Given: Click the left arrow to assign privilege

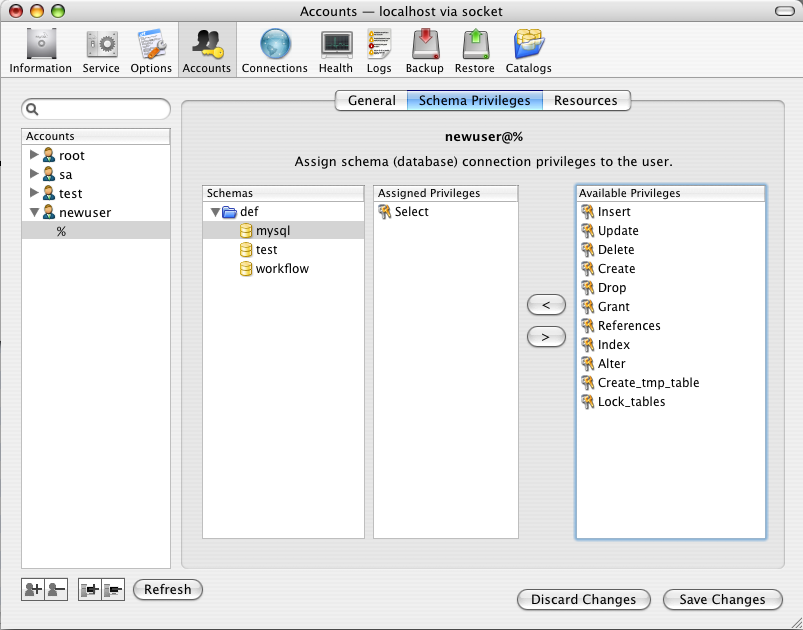Looking at the screenshot, I should click(x=546, y=306).
